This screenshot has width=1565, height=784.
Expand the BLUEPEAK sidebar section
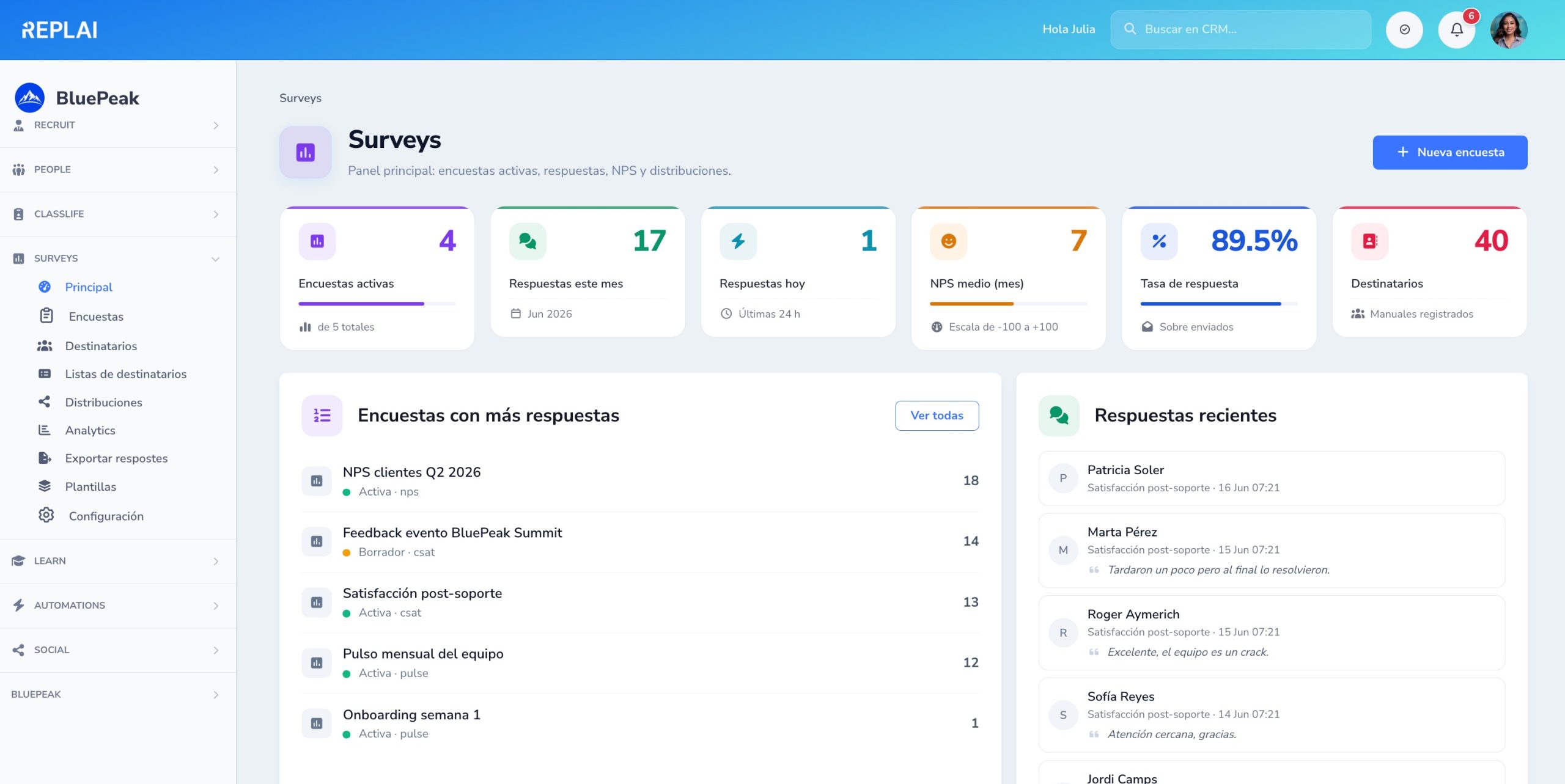click(118, 695)
